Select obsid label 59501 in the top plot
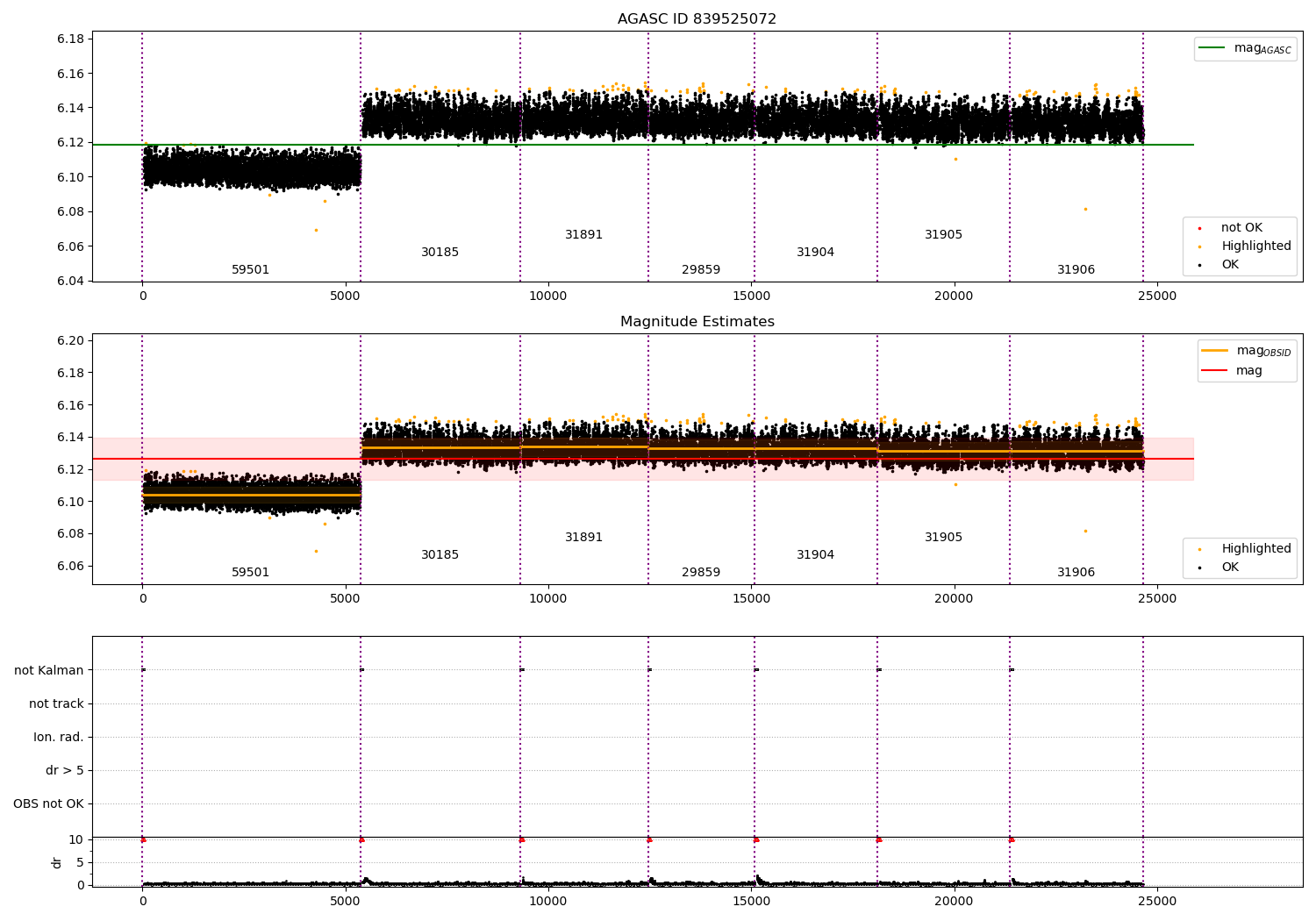Screen dimensions: 1316x921 [x=250, y=270]
